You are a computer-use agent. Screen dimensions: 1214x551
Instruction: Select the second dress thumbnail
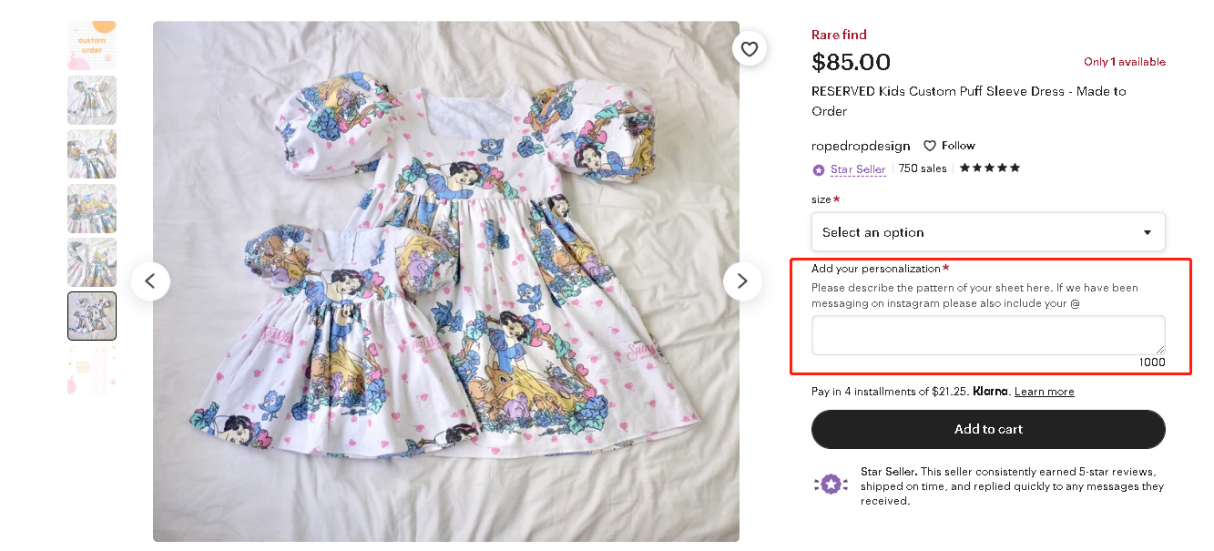coord(92,100)
